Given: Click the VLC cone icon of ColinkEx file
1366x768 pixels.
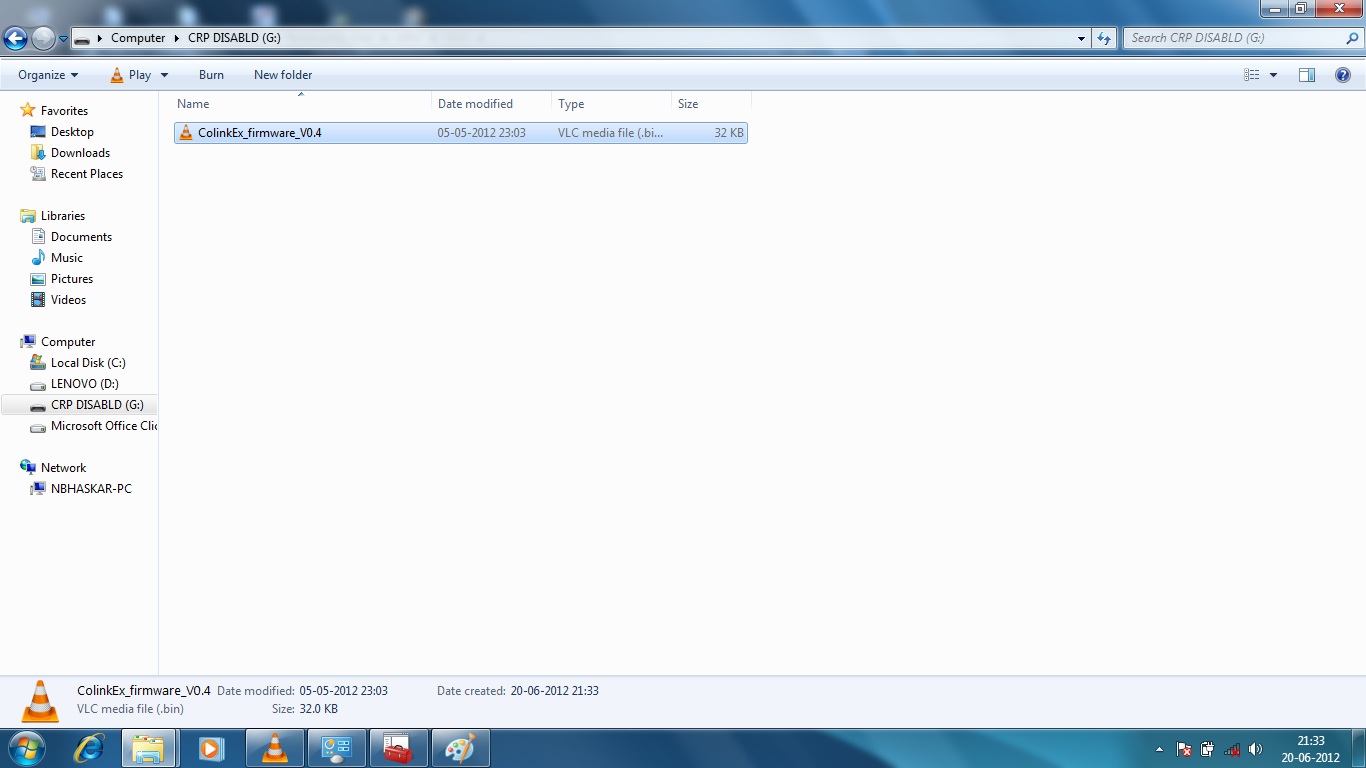Looking at the screenshot, I should pos(185,132).
